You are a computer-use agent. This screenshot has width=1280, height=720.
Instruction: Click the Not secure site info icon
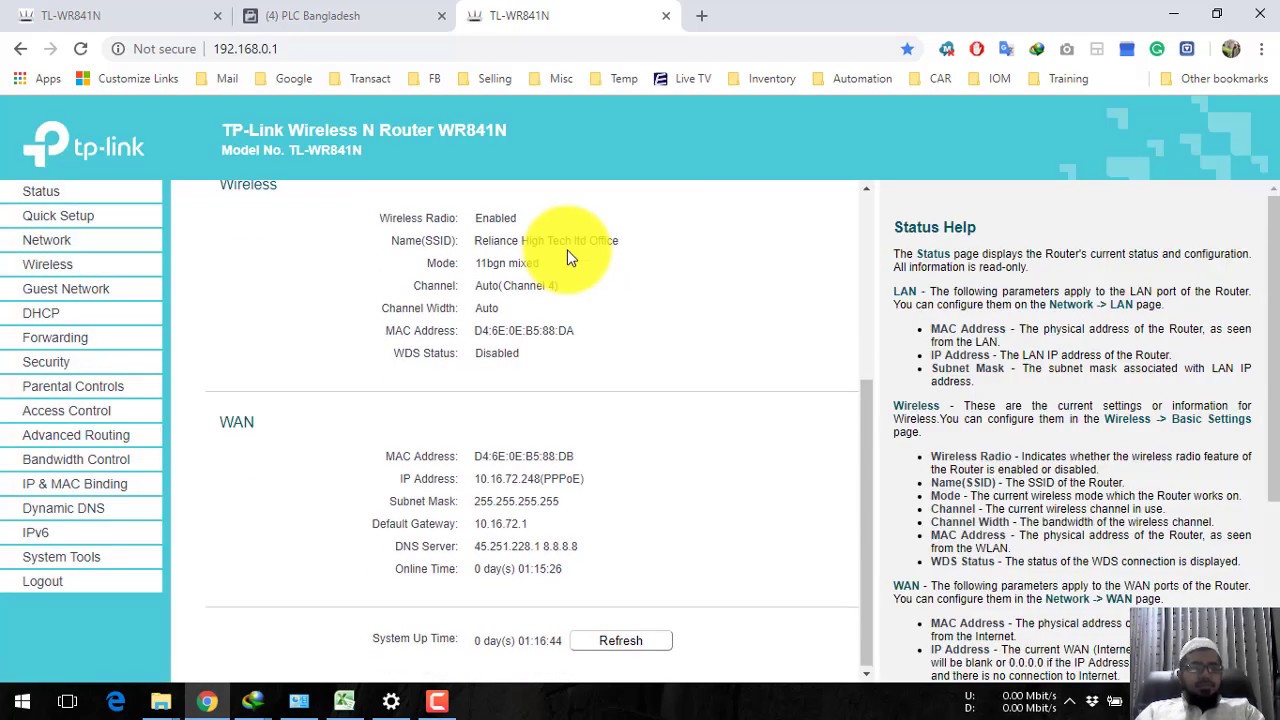(x=118, y=48)
